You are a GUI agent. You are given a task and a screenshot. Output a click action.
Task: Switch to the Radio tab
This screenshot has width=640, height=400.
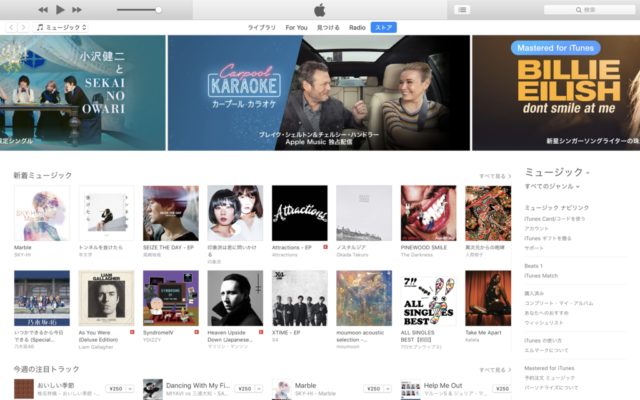(x=357, y=27)
